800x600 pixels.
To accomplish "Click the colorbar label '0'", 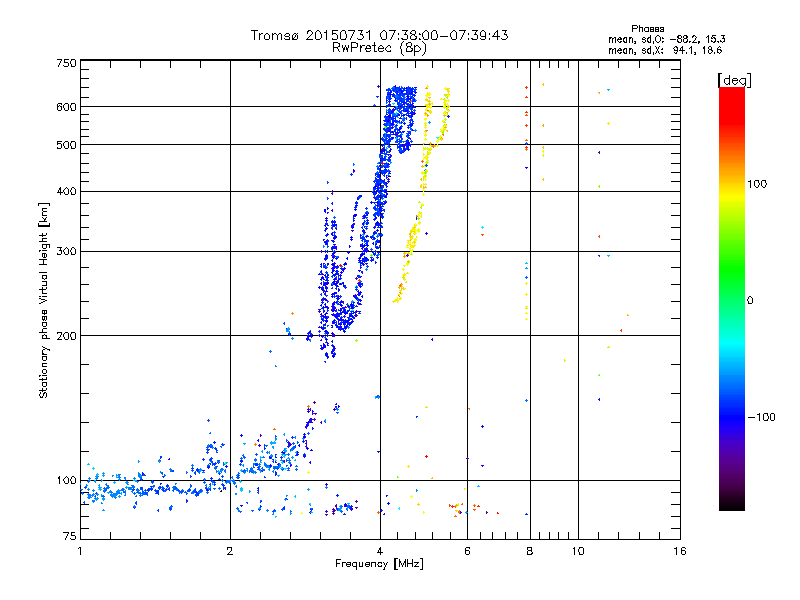I will pyautogui.click(x=749, y=301).
